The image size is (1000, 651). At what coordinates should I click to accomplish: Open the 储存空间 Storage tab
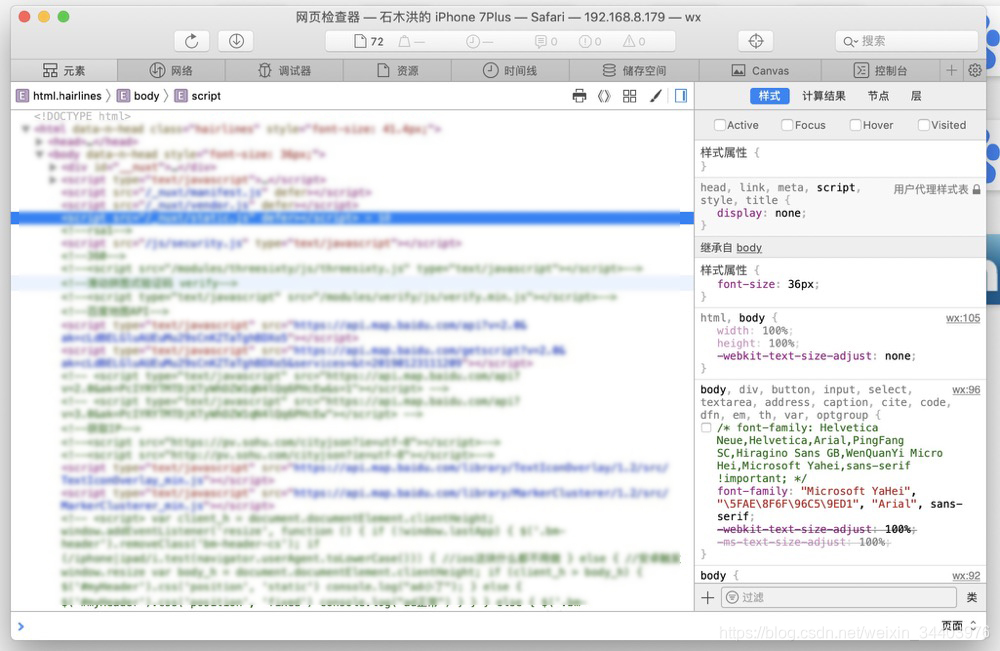(634, 70)
